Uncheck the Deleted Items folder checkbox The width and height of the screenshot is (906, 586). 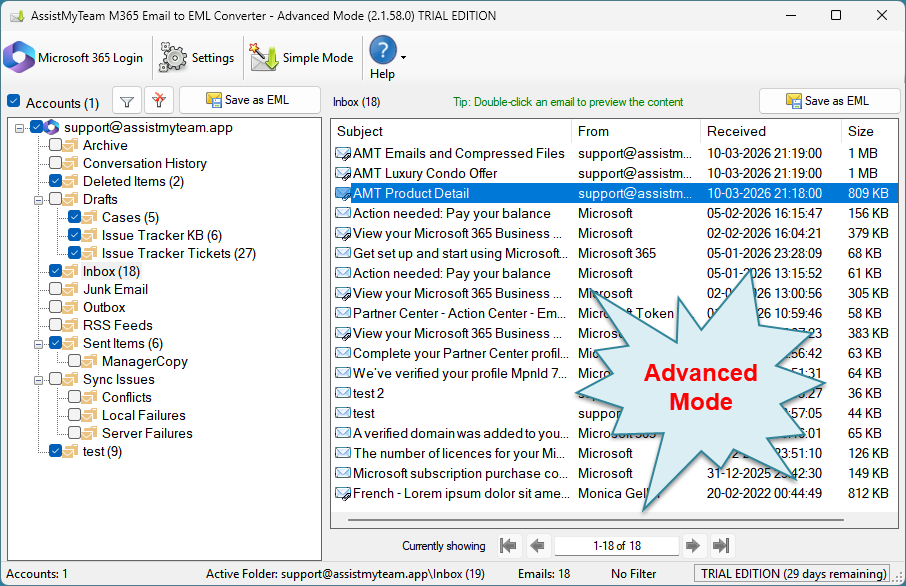coord(56,181)
